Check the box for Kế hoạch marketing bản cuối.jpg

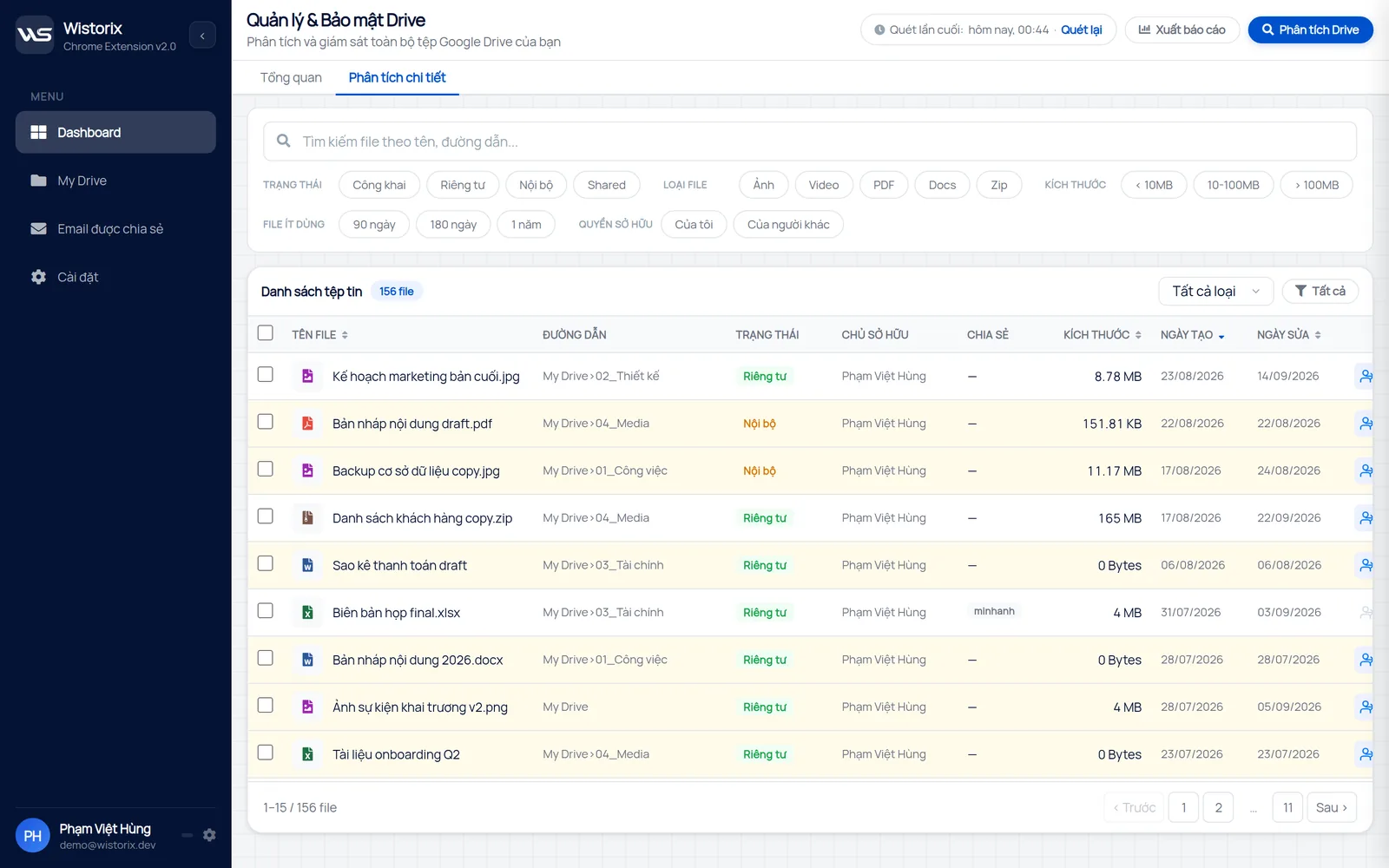click(266, 374)
